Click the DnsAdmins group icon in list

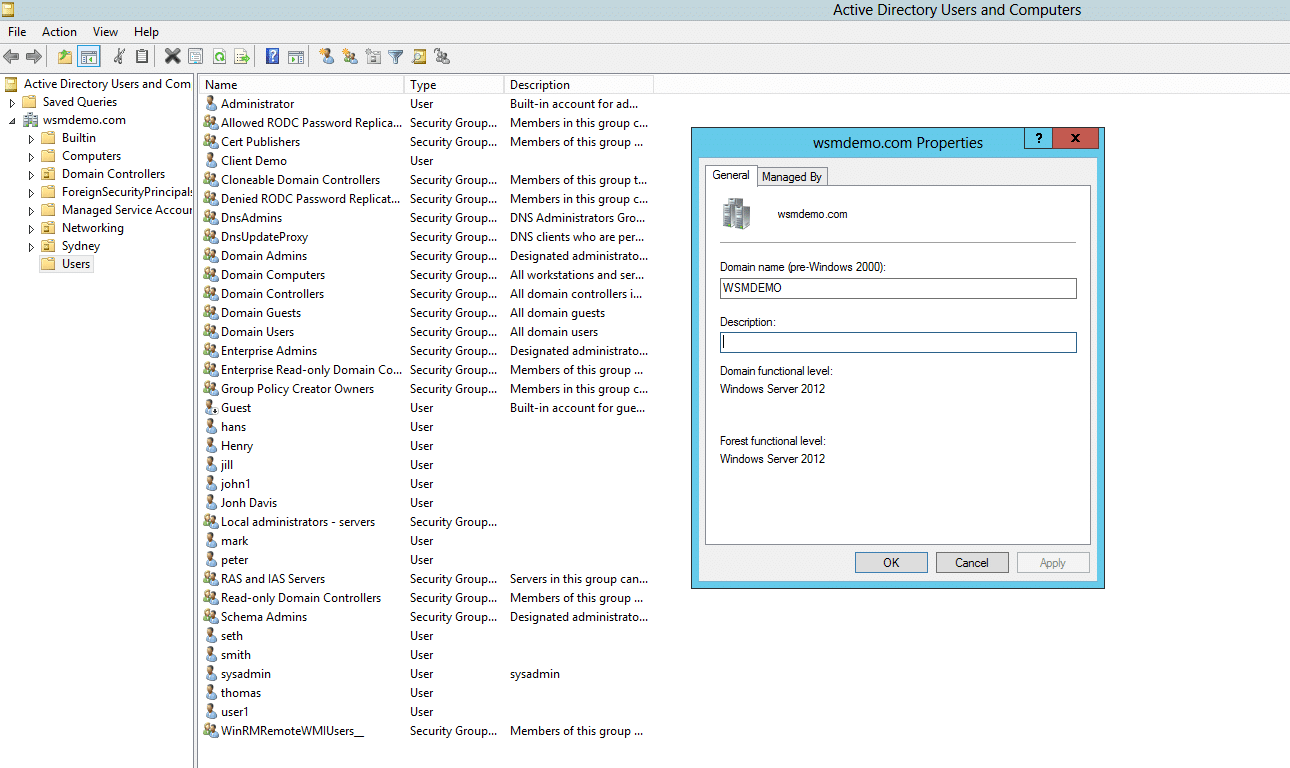tap(211, 217)
